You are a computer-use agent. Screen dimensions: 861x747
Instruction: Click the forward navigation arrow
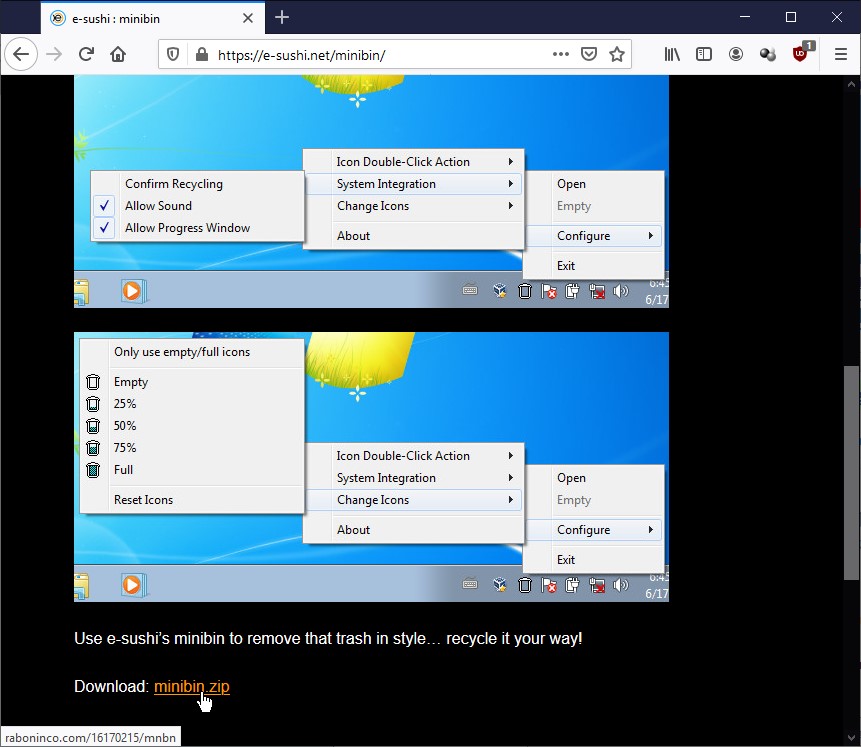tap(54, 54)
